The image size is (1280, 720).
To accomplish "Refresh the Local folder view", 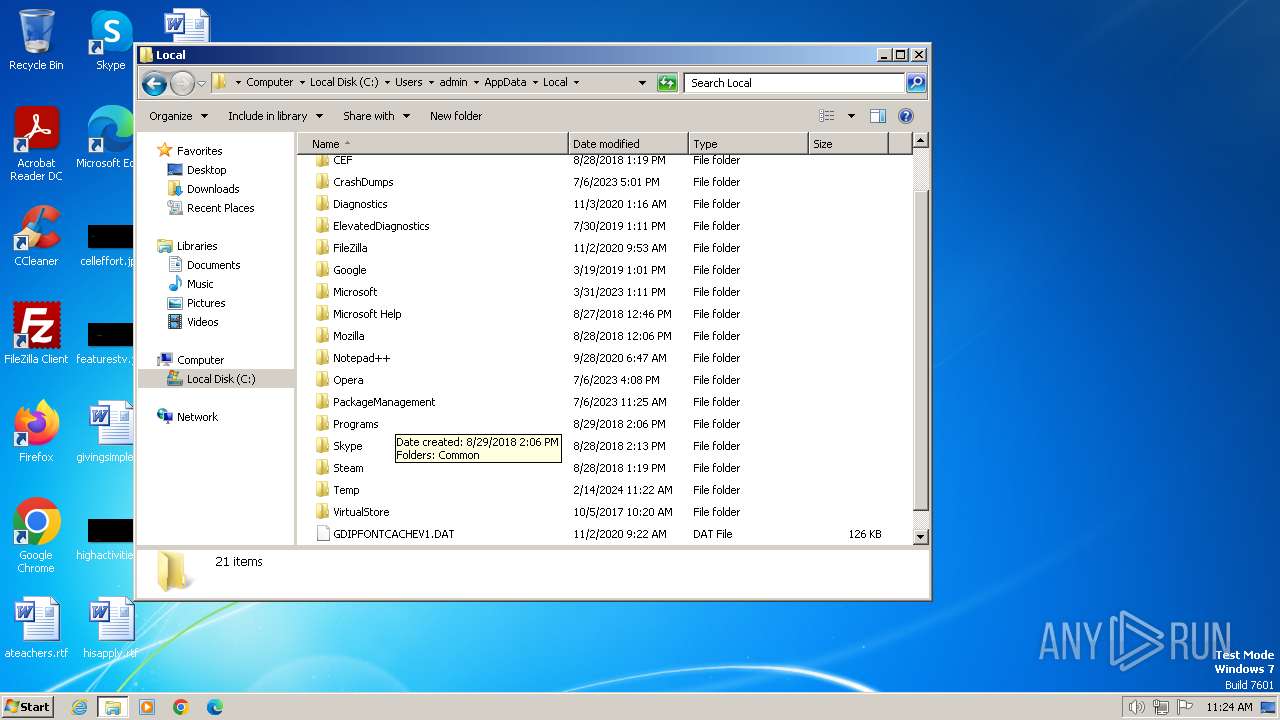I will point(667,83).
